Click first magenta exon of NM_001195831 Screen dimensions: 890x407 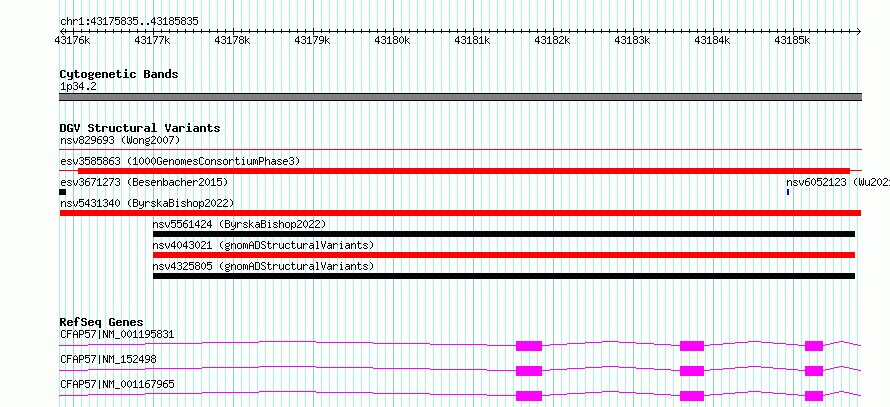pos(529,346)
